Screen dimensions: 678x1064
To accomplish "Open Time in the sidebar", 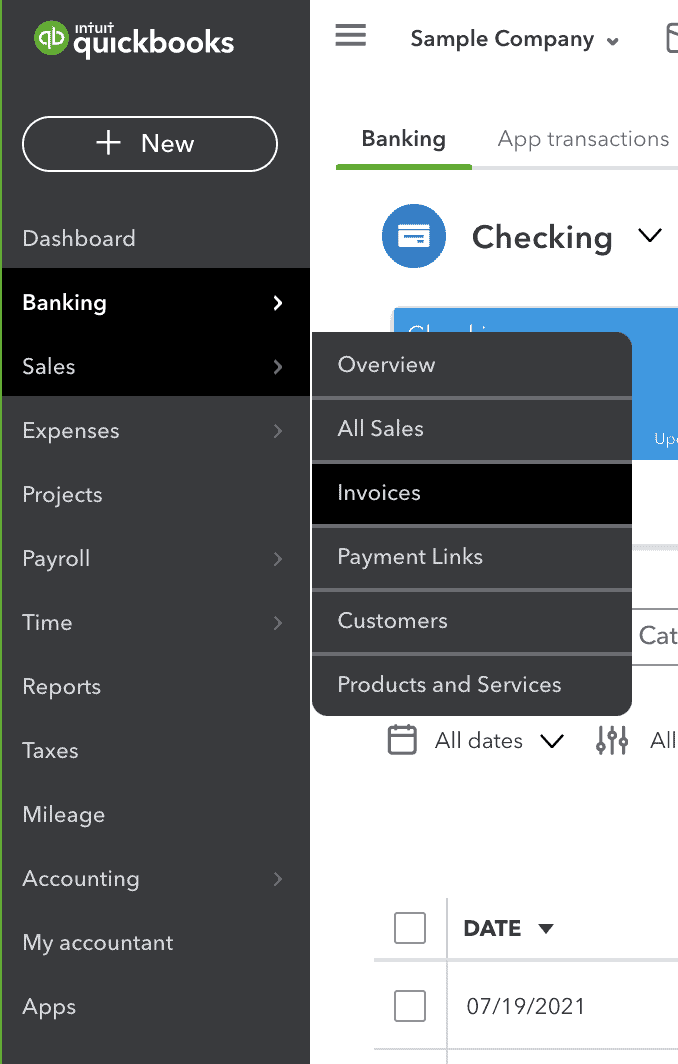I will click(155, 623).
